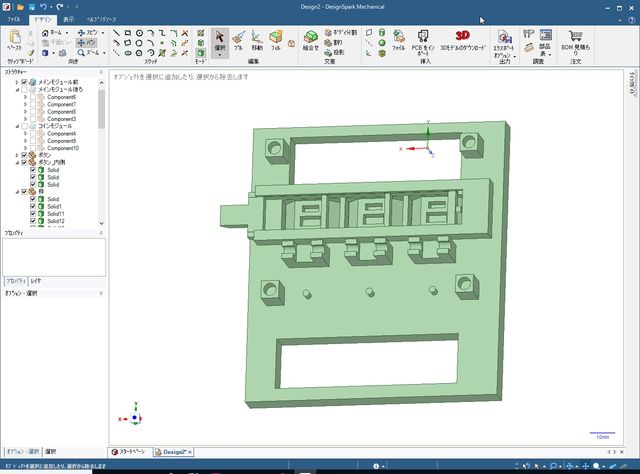Expand the Component6 tree node
Screen dimensions: 640x474
tap(26, 97)
